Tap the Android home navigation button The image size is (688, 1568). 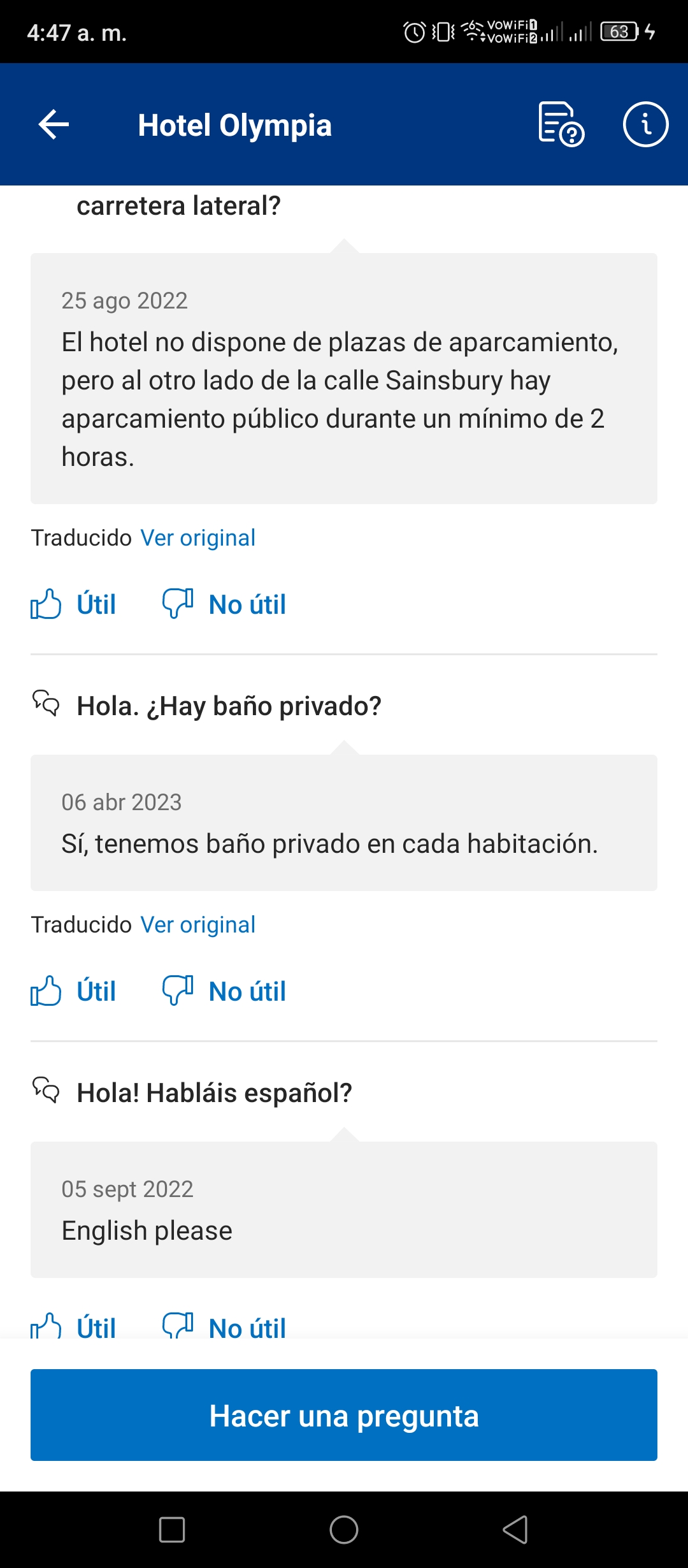[344, 1529]
